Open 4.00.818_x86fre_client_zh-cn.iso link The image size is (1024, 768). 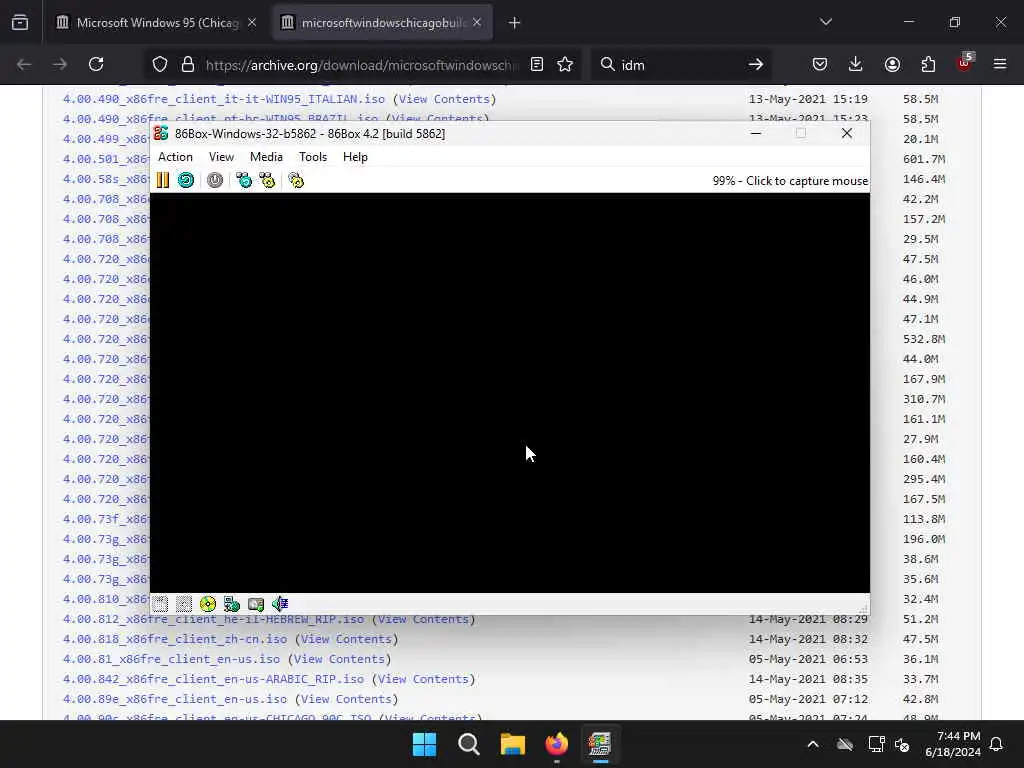[175, 639]
